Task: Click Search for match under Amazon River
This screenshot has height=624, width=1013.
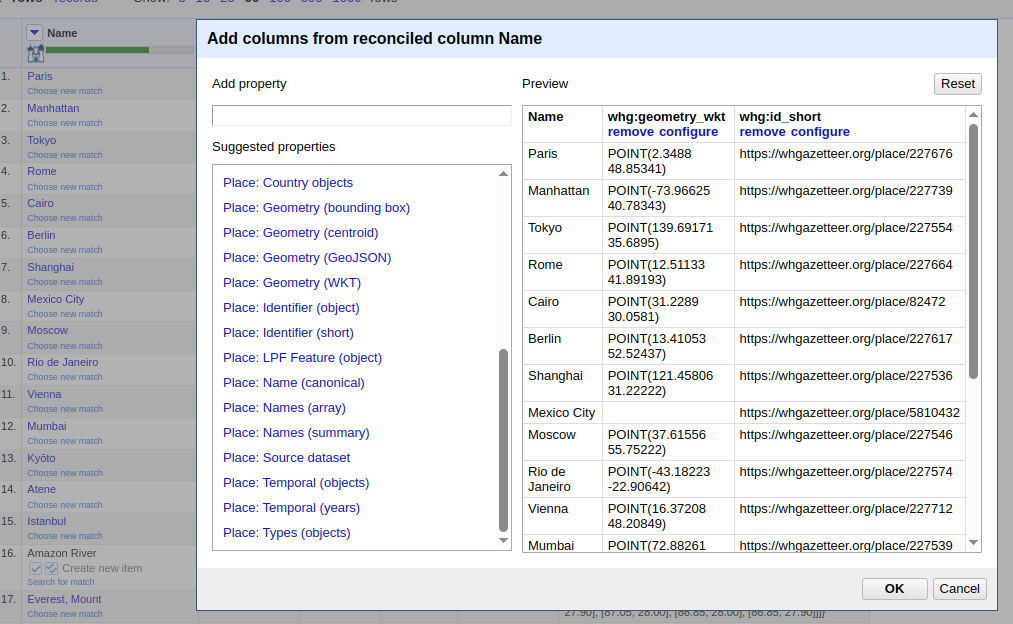Action: pos(61,582)
